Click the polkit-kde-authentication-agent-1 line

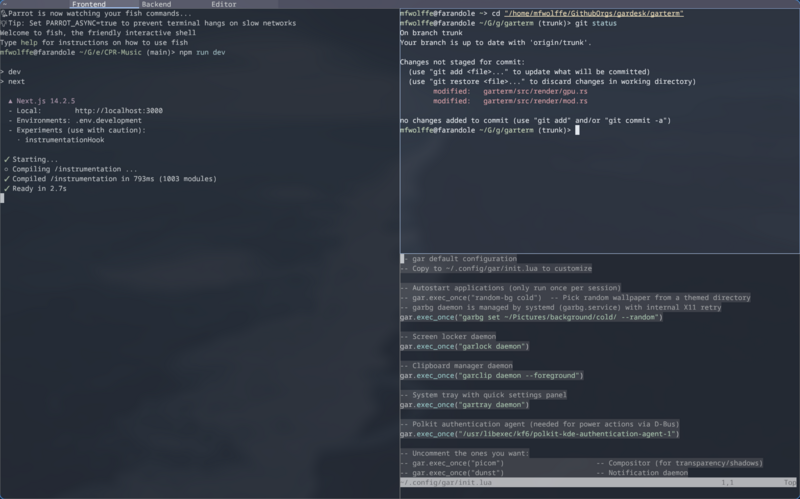pos(540,434)
